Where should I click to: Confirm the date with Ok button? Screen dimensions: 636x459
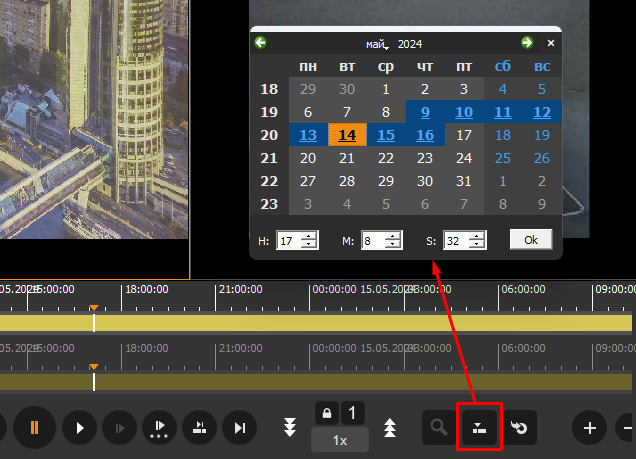click(x=530, y=240)
